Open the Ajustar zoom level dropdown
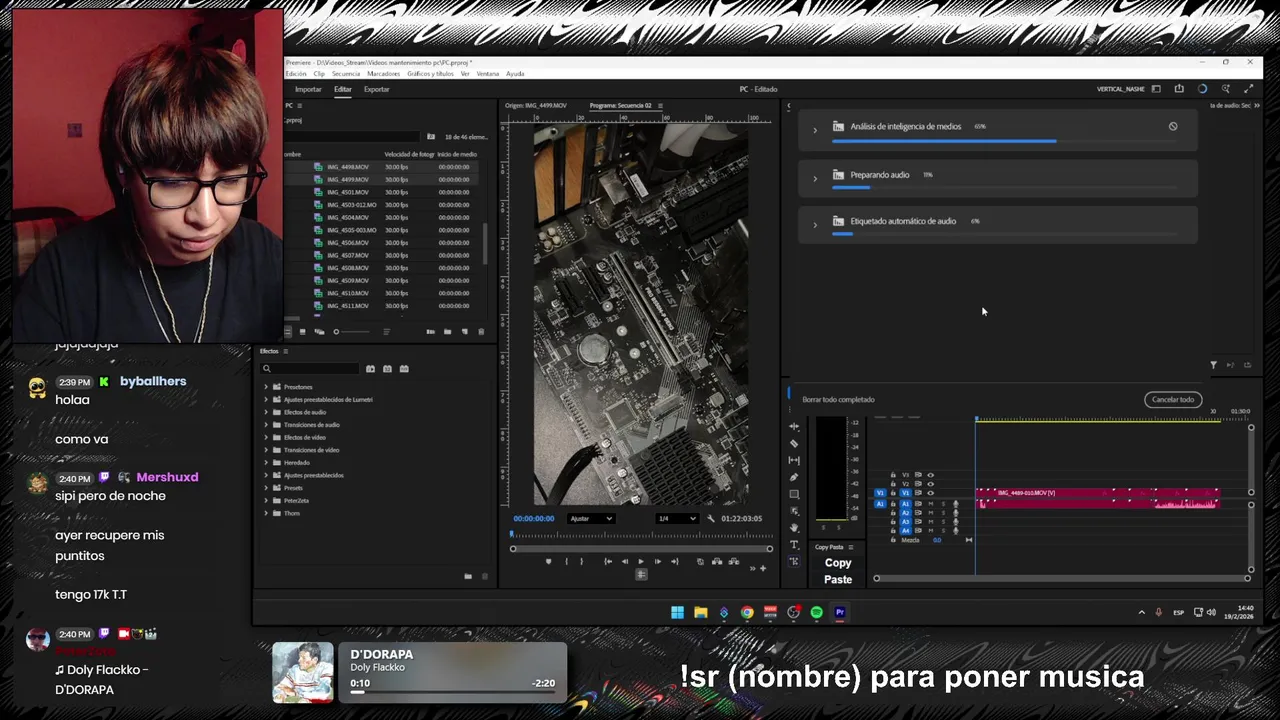This screenshot has height=720, width=1280. (x=591, y=519)
